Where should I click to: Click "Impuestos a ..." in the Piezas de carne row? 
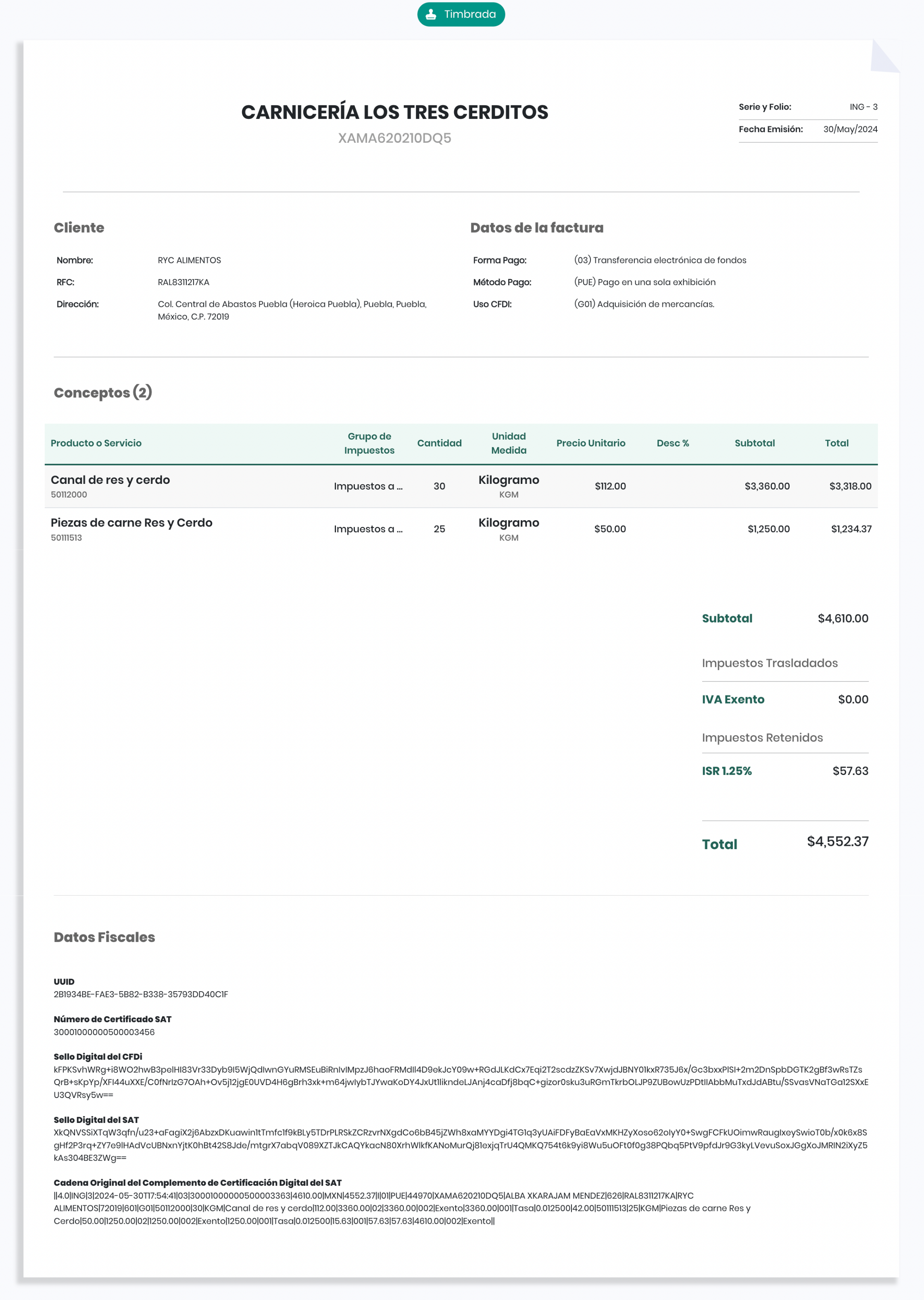tap(368, 529)
